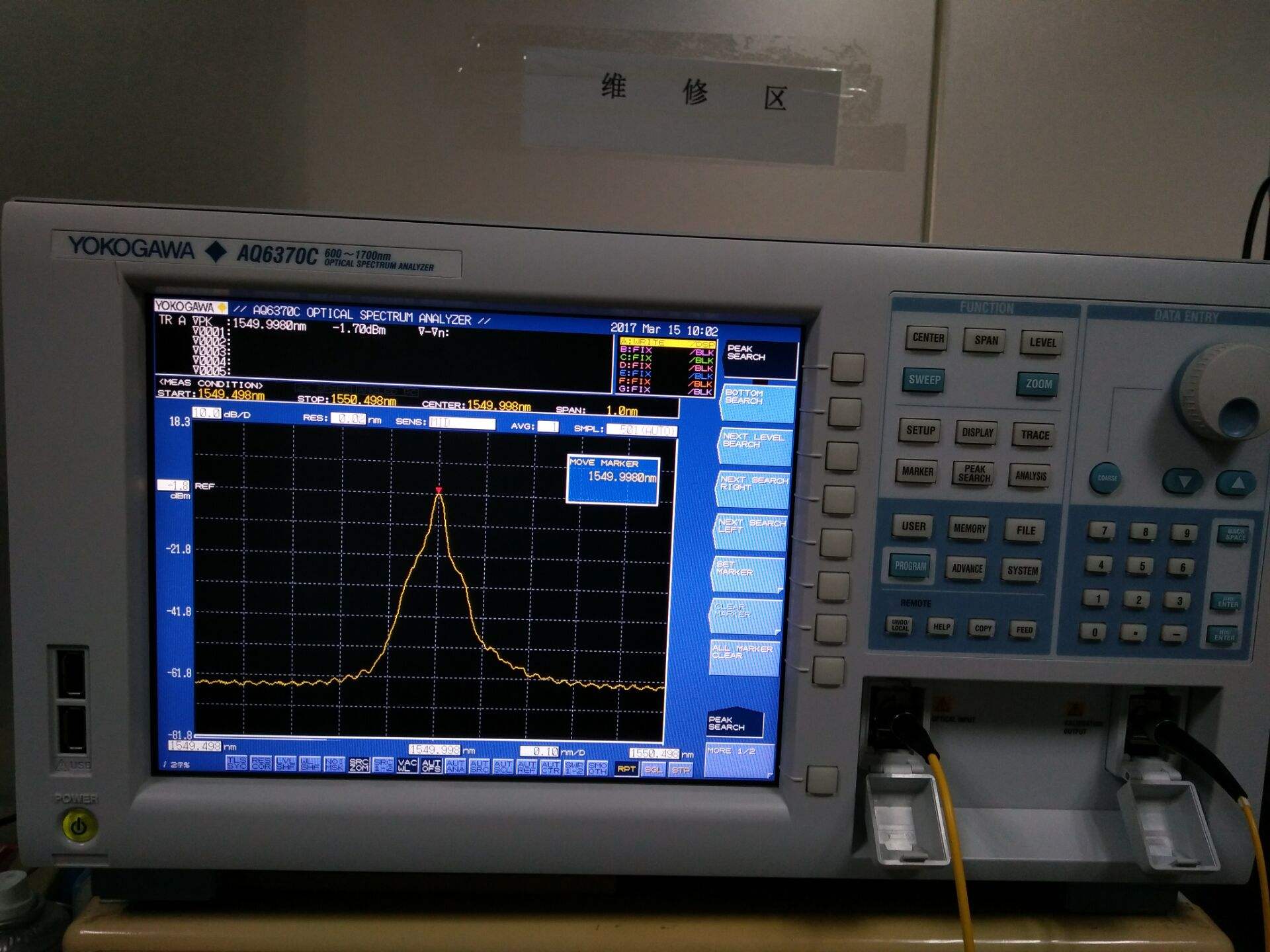Viewport: 1270px width, 952px height.
Task: Toggle the VAC WL indicator
Action: tap(407, 766)
